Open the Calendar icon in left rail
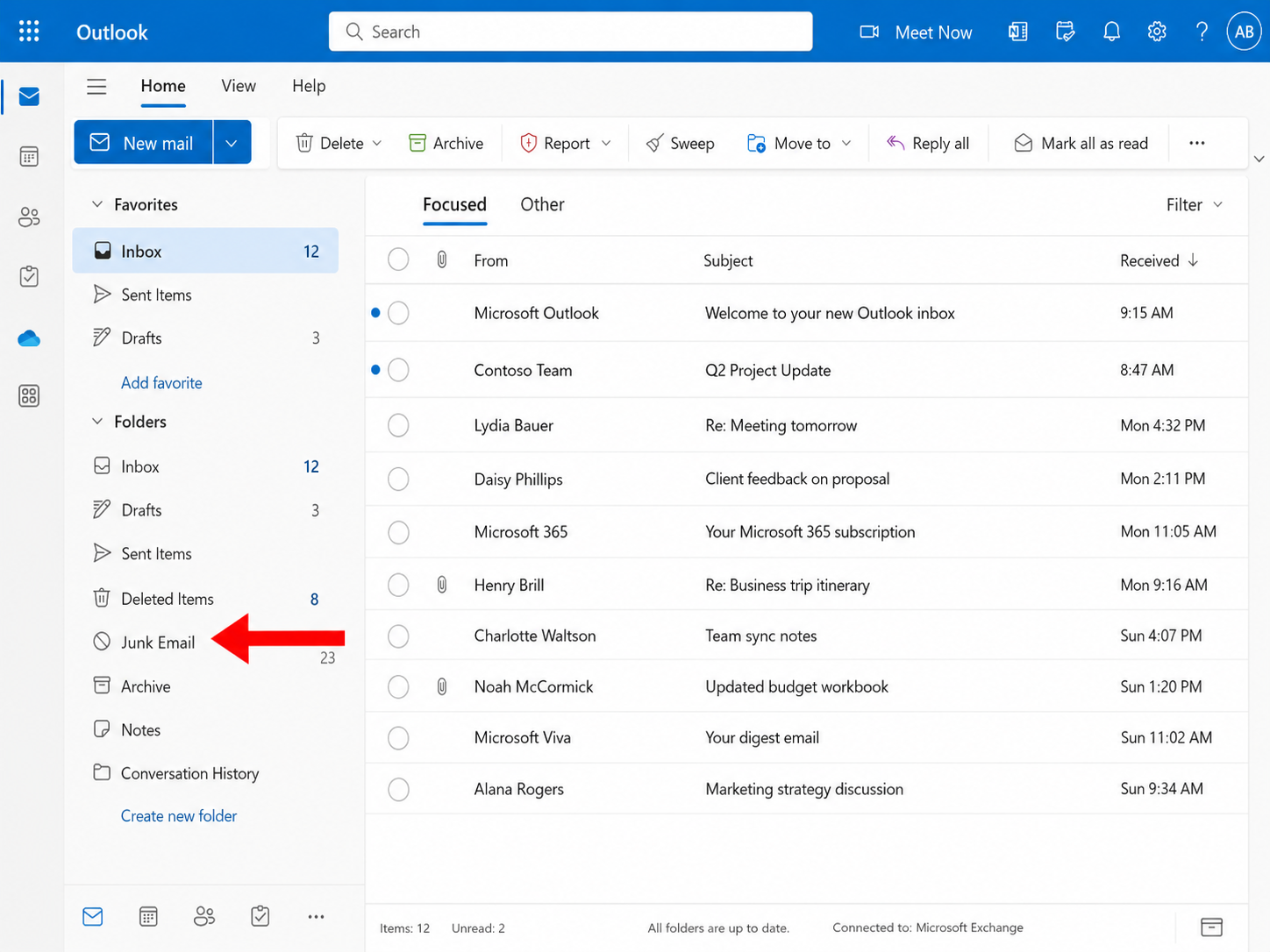The width and height of the screenshot is (1270, 952). tap(29, 157)
